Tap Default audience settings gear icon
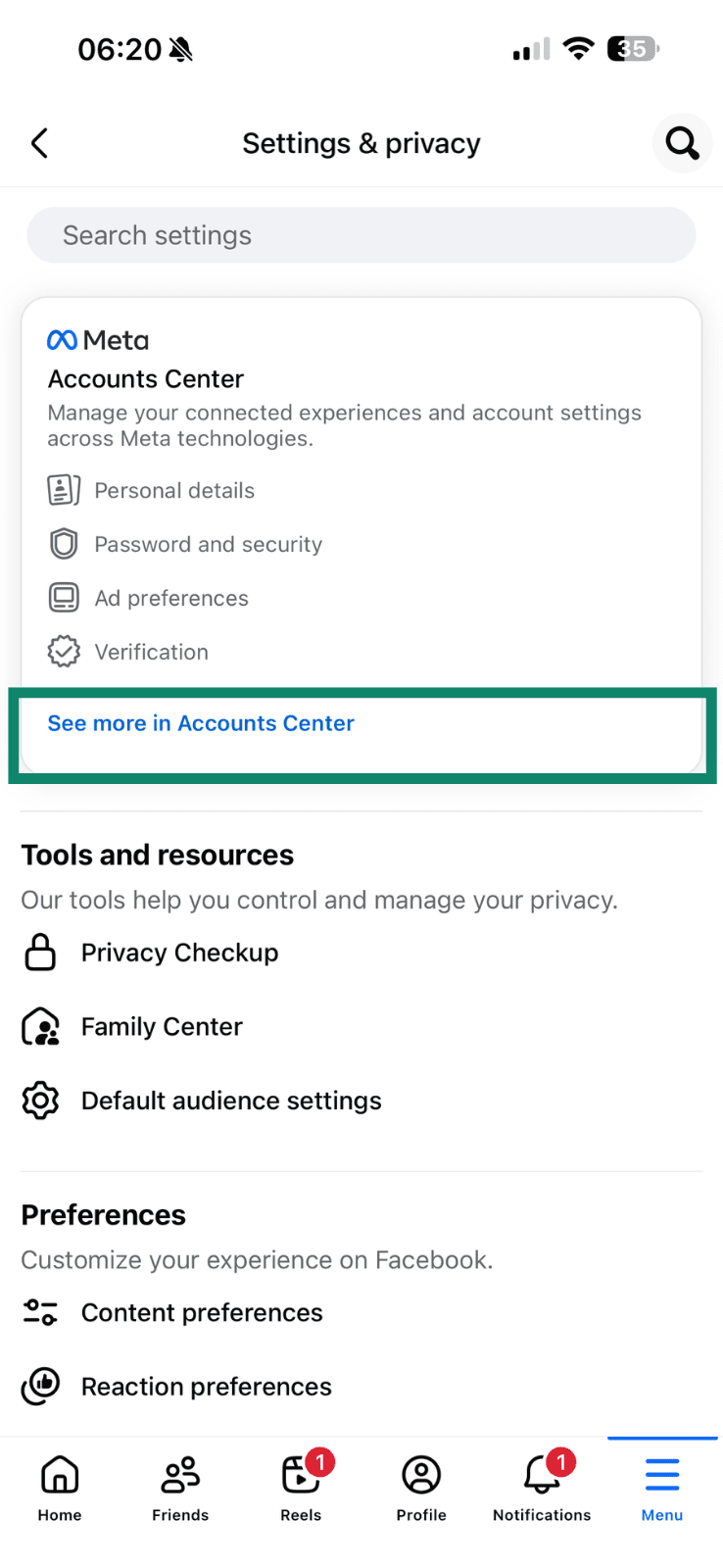 pos(40,1101)
